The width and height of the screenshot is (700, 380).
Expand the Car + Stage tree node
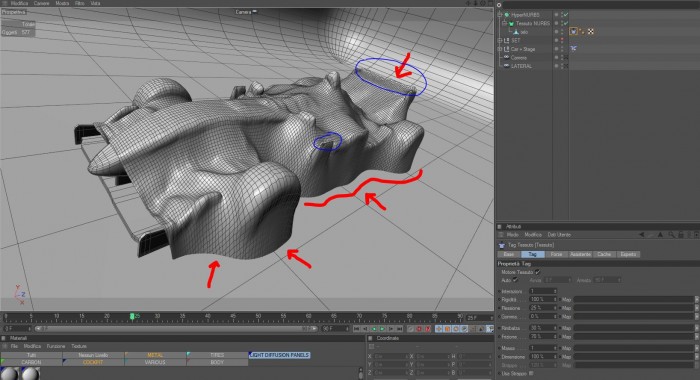coord(500,49)
